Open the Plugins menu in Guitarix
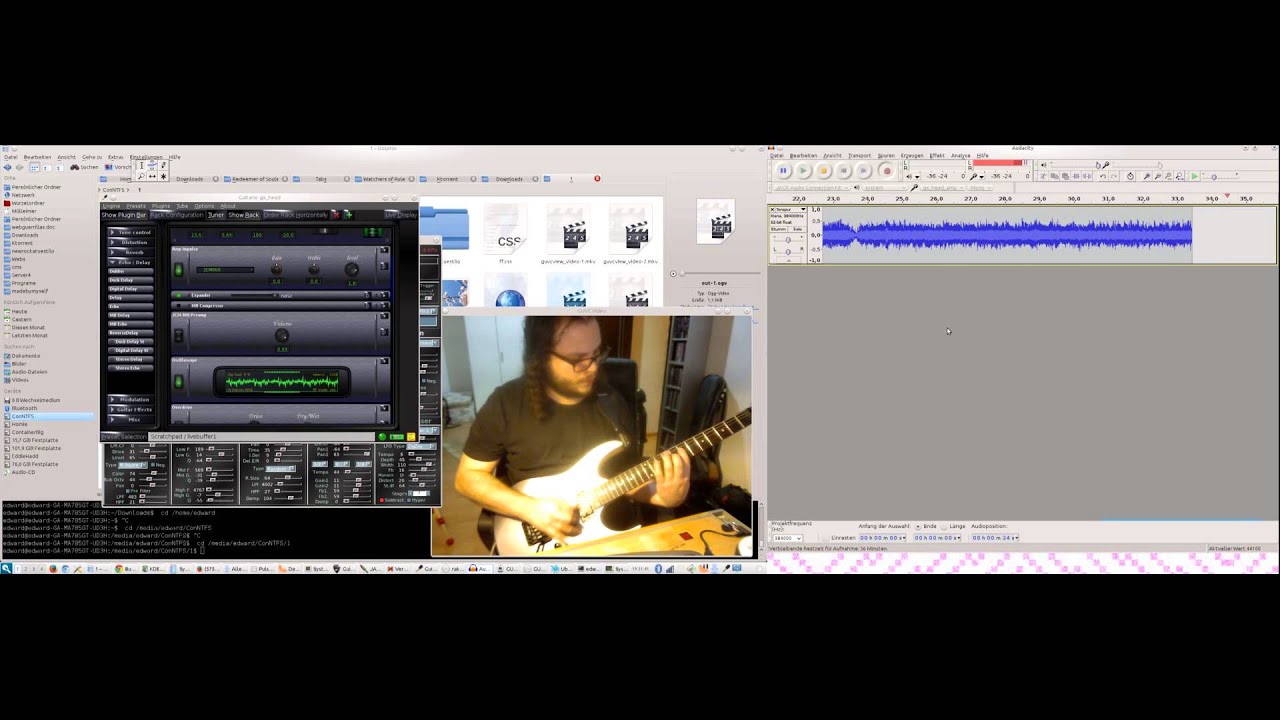The image size is (1280, 720). pos(161,206)
